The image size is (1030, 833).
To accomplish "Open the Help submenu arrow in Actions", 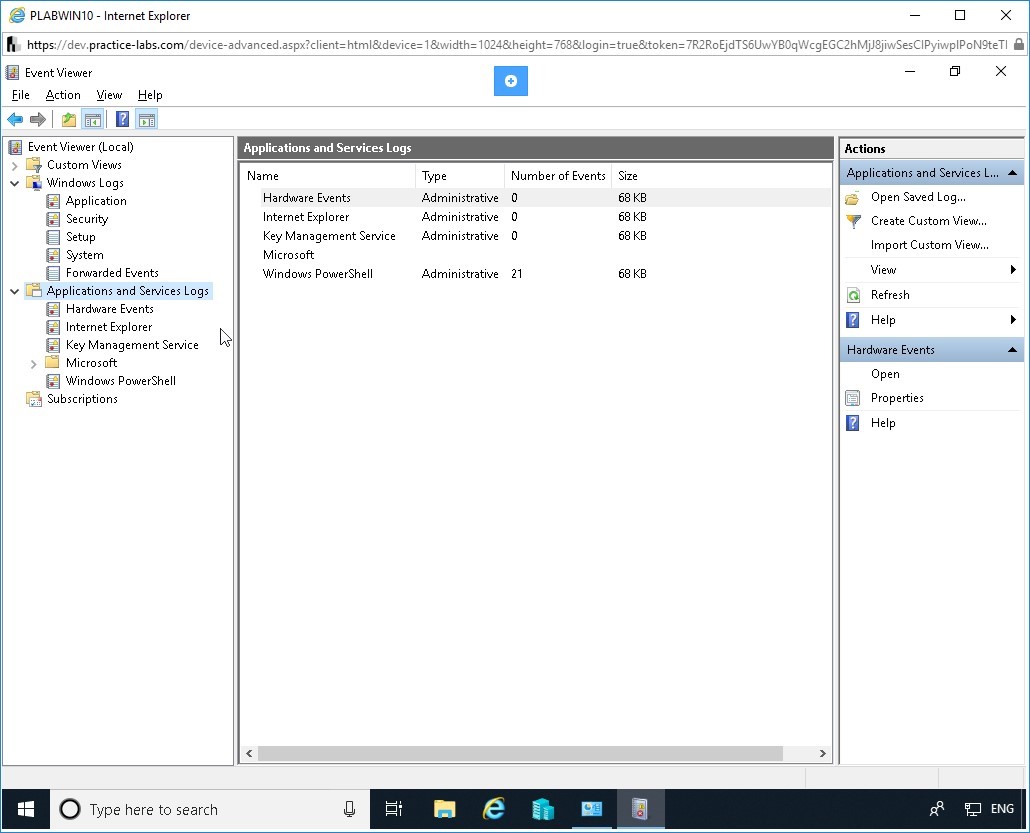I will [x=1013, y=320].
